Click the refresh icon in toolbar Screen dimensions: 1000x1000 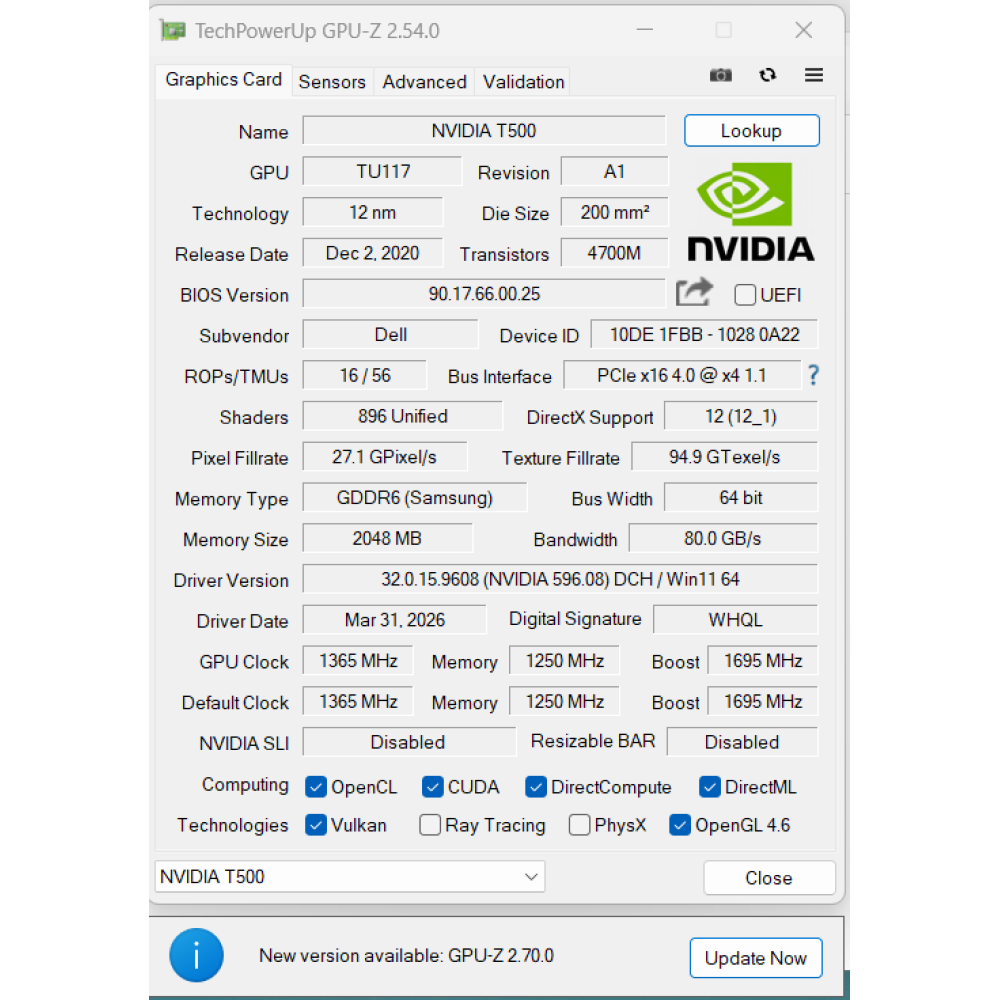(x=768, y=75)
